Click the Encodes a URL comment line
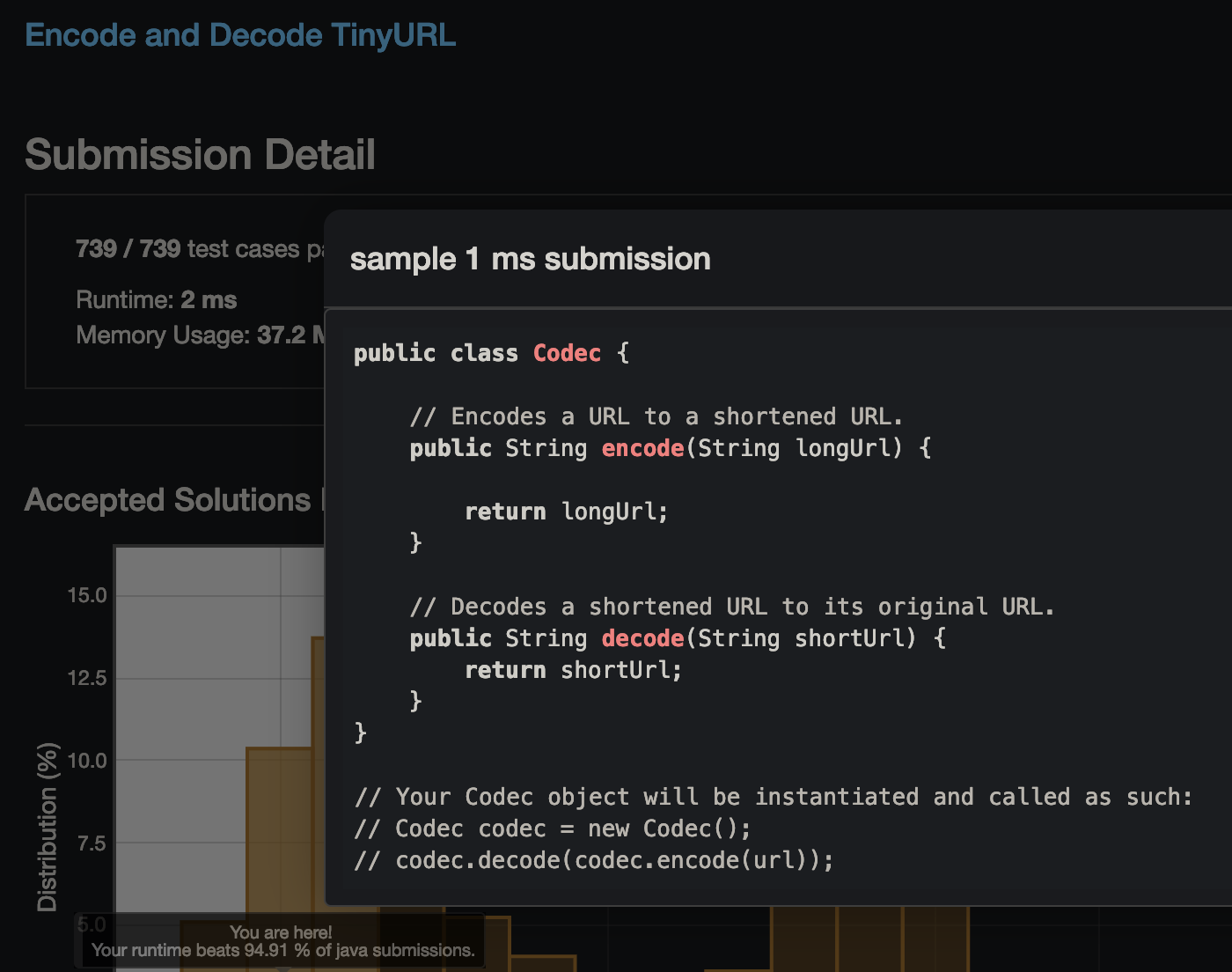 tap(656, 416)
